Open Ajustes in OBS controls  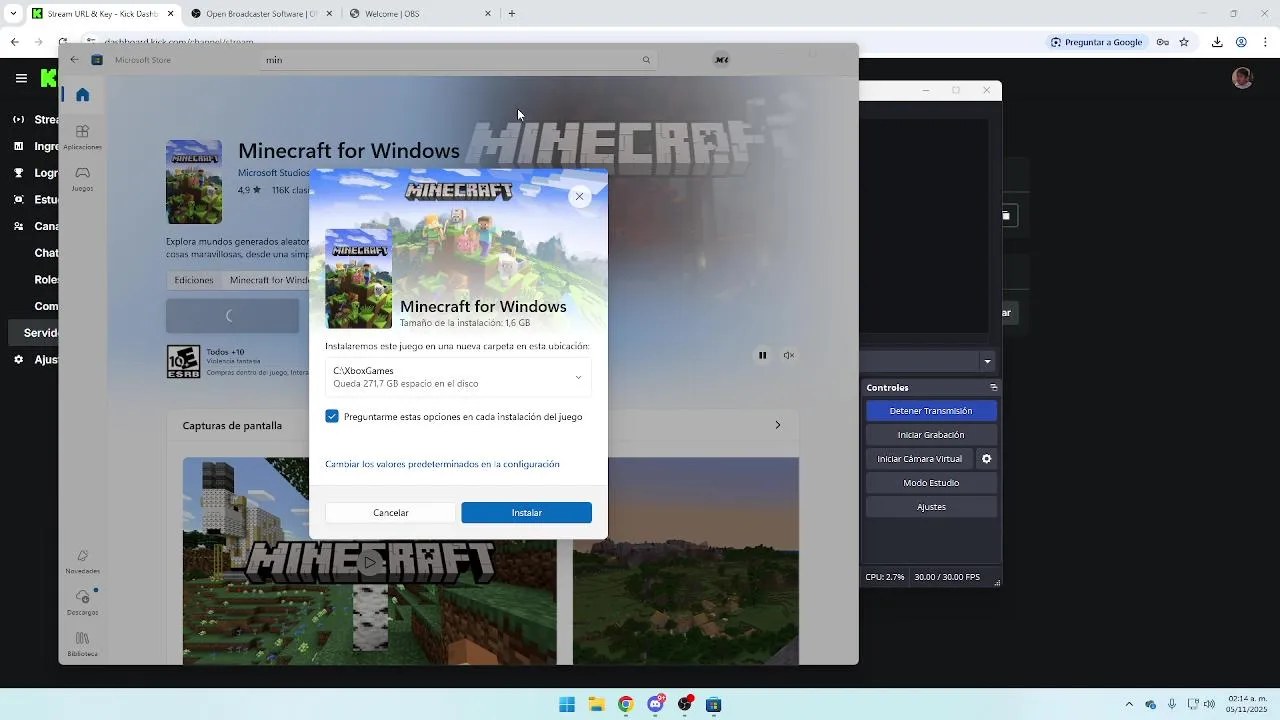931,507
